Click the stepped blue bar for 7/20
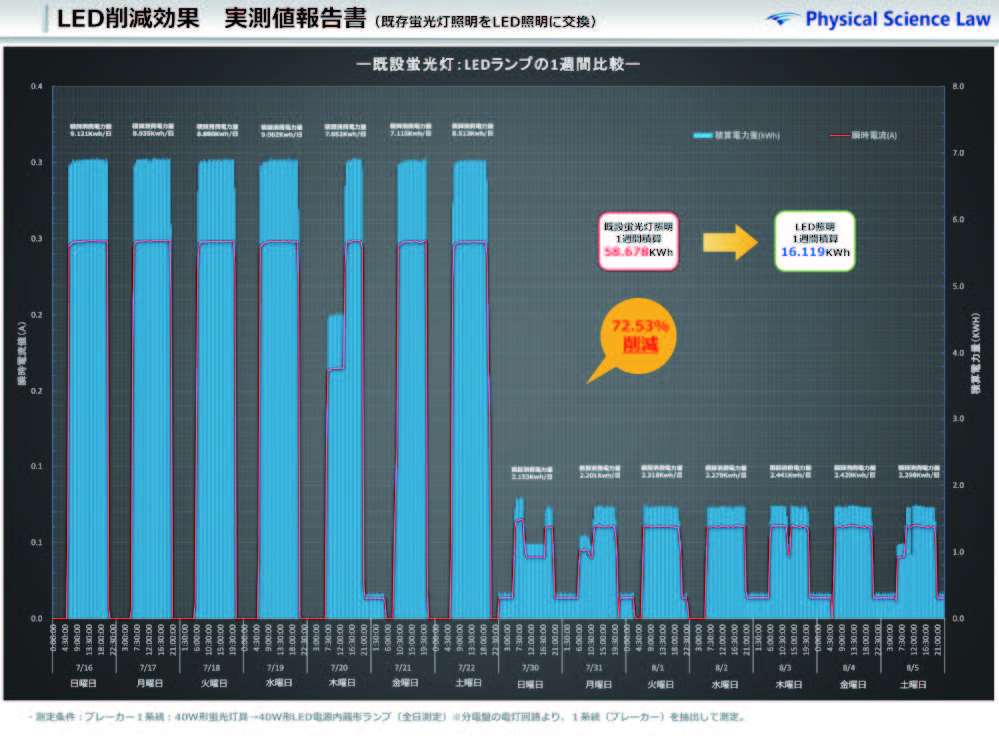This screenshot has width=999, height=749. point(345,450)
